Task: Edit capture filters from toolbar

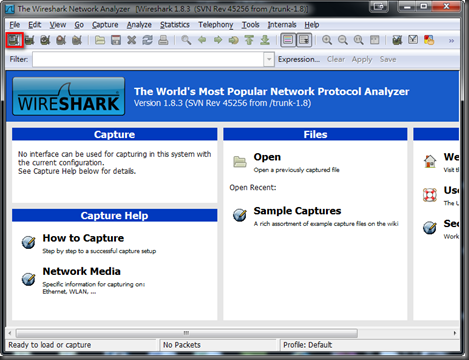Action: (x=397, y=40)
